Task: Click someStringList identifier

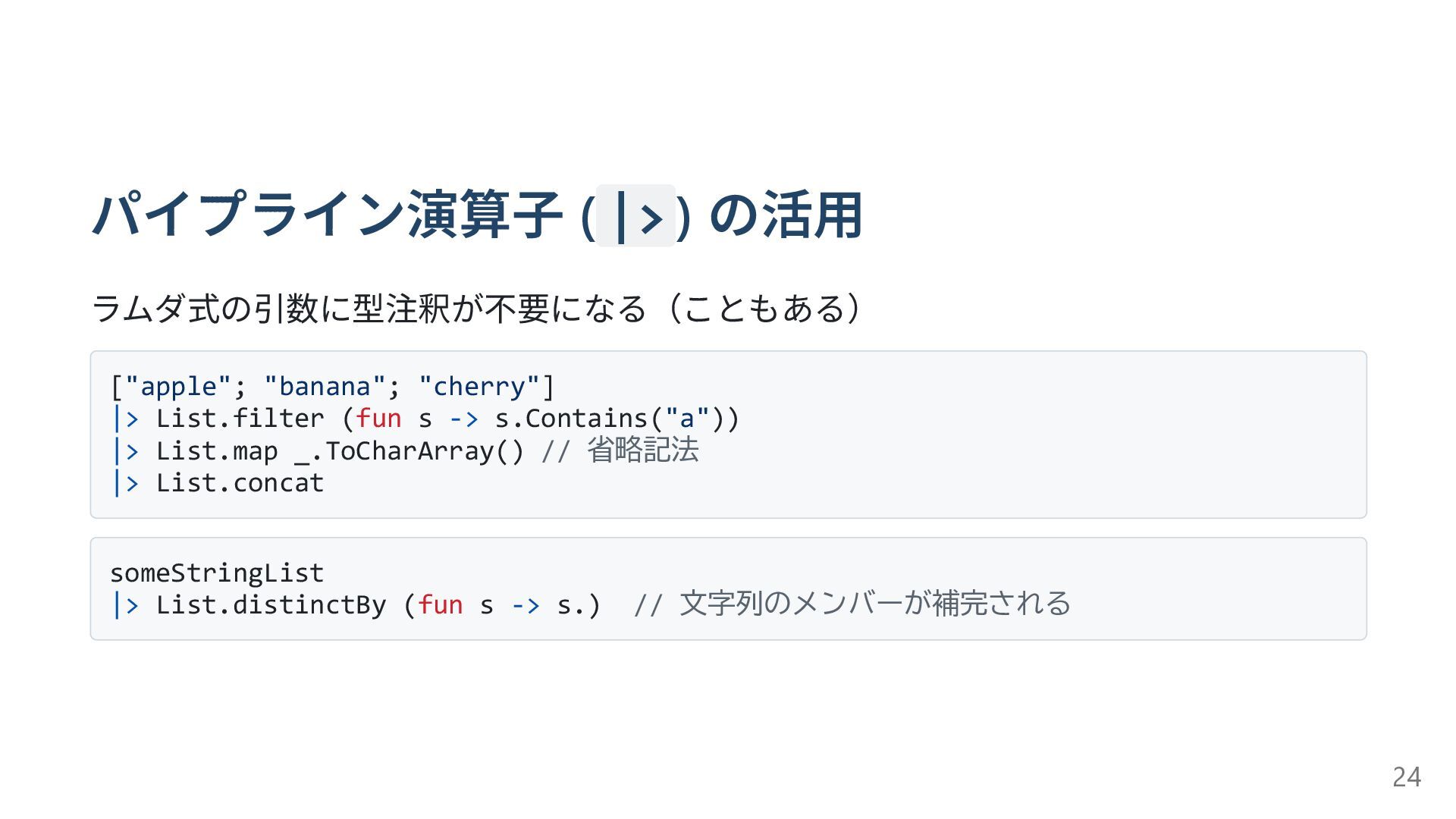Action: (x=217, y=573)
